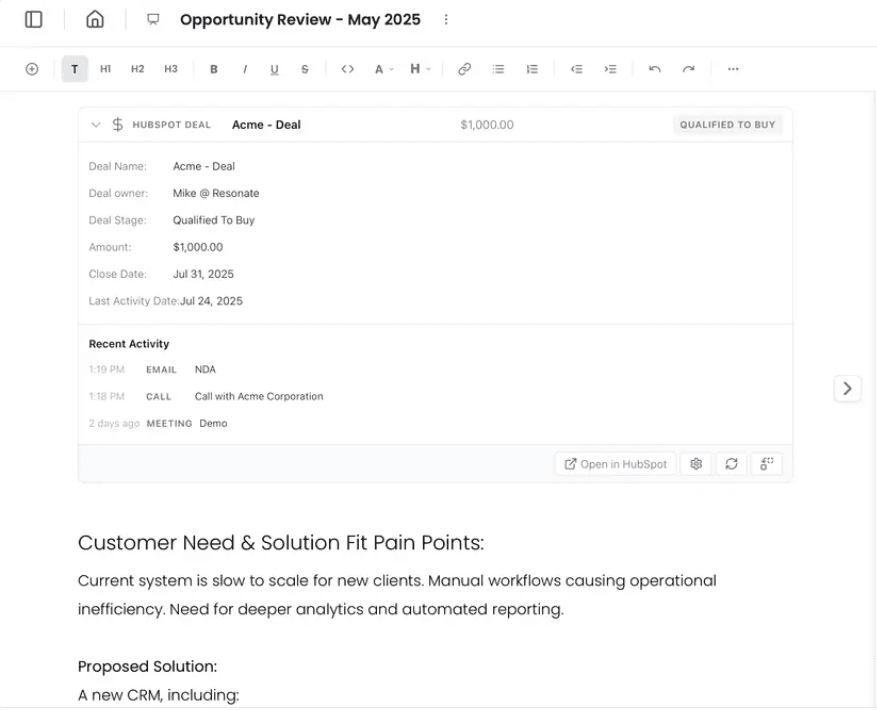
Task: Create a numbered list
Action: coord(532,69)
